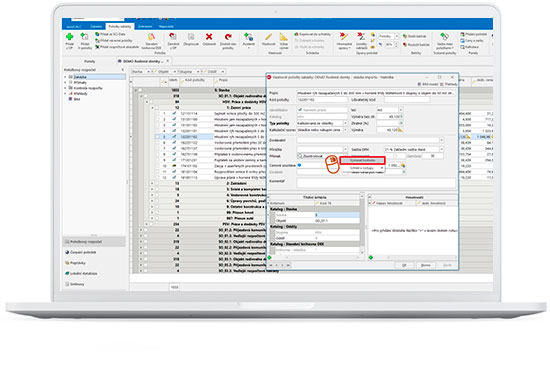Click the Komentář text field
Viewport: 550px width, 382px height.
[x=376, y=183]
